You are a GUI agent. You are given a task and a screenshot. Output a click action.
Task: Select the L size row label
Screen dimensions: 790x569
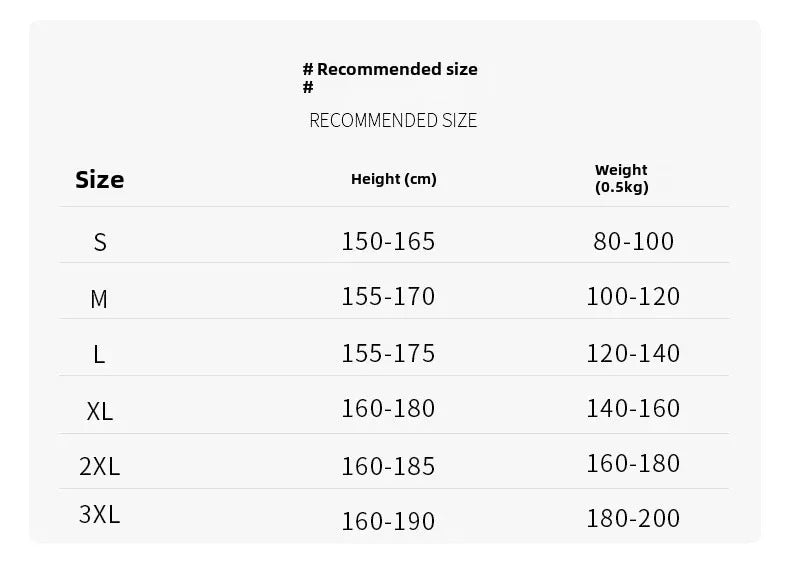[x=99, y=354]
